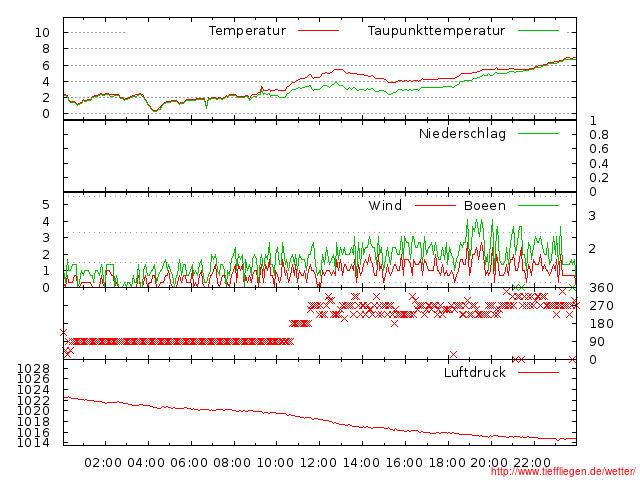Viewport: 640px width, 480px height.
Task: Click the 0.4 precipitation axis value
Action: click(599, 164)
